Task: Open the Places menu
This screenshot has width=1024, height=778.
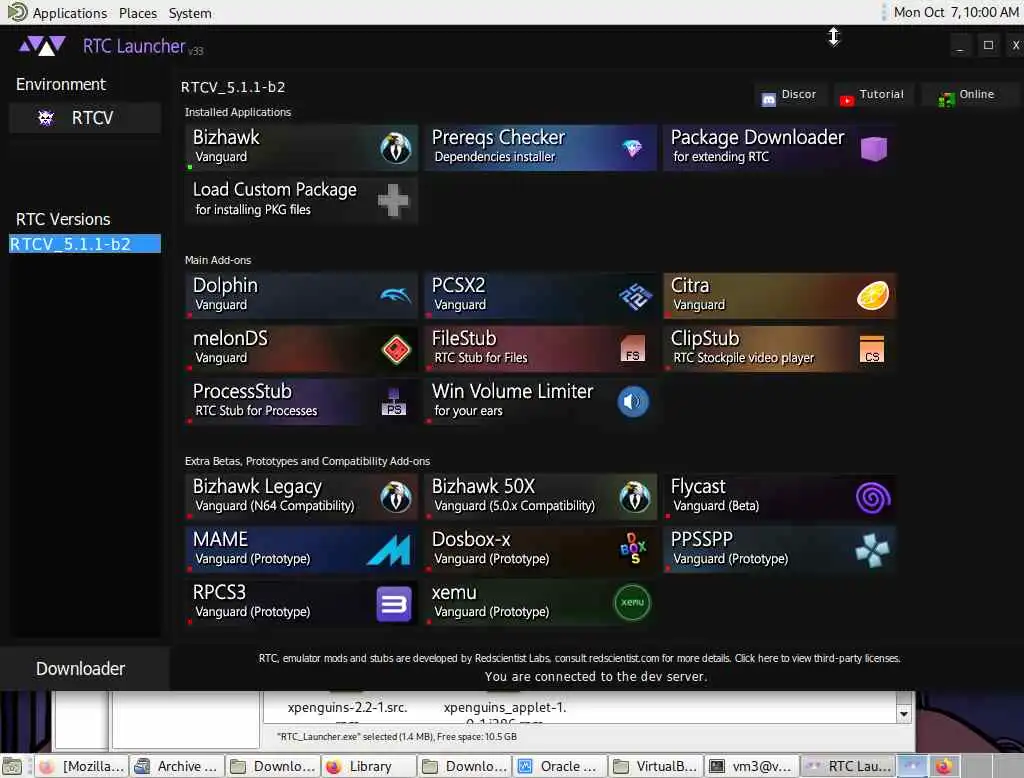Action: pyautogui.click(x=138, y=13)
